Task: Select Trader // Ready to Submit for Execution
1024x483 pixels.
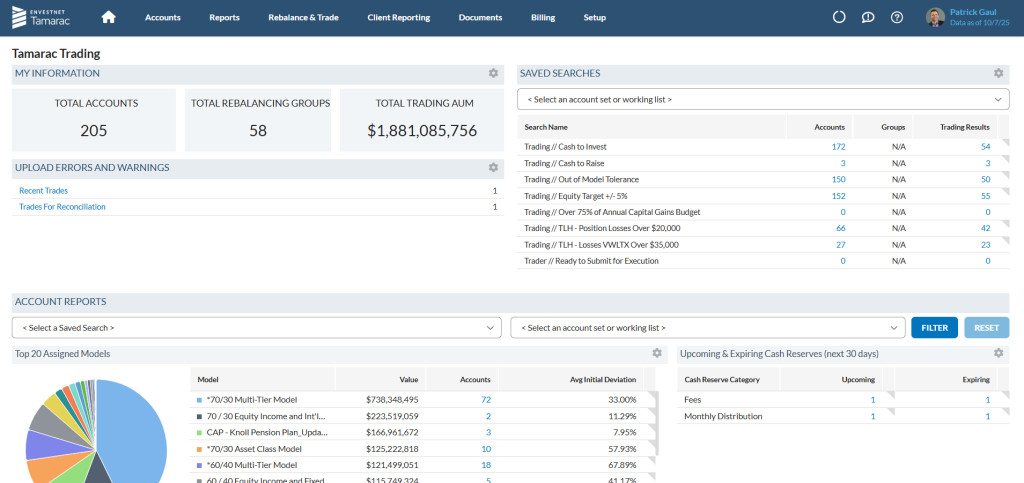Action: pos(763,261)
